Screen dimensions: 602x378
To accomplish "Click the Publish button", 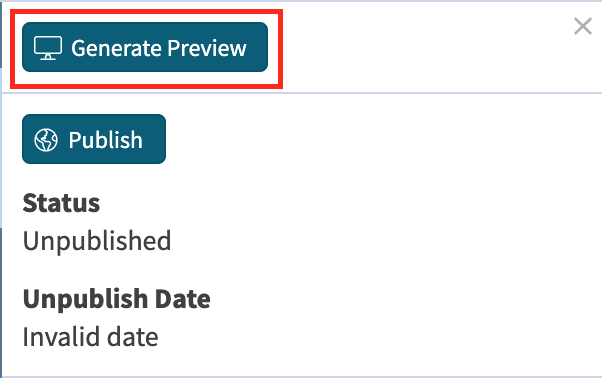I will tap(94, 139).
